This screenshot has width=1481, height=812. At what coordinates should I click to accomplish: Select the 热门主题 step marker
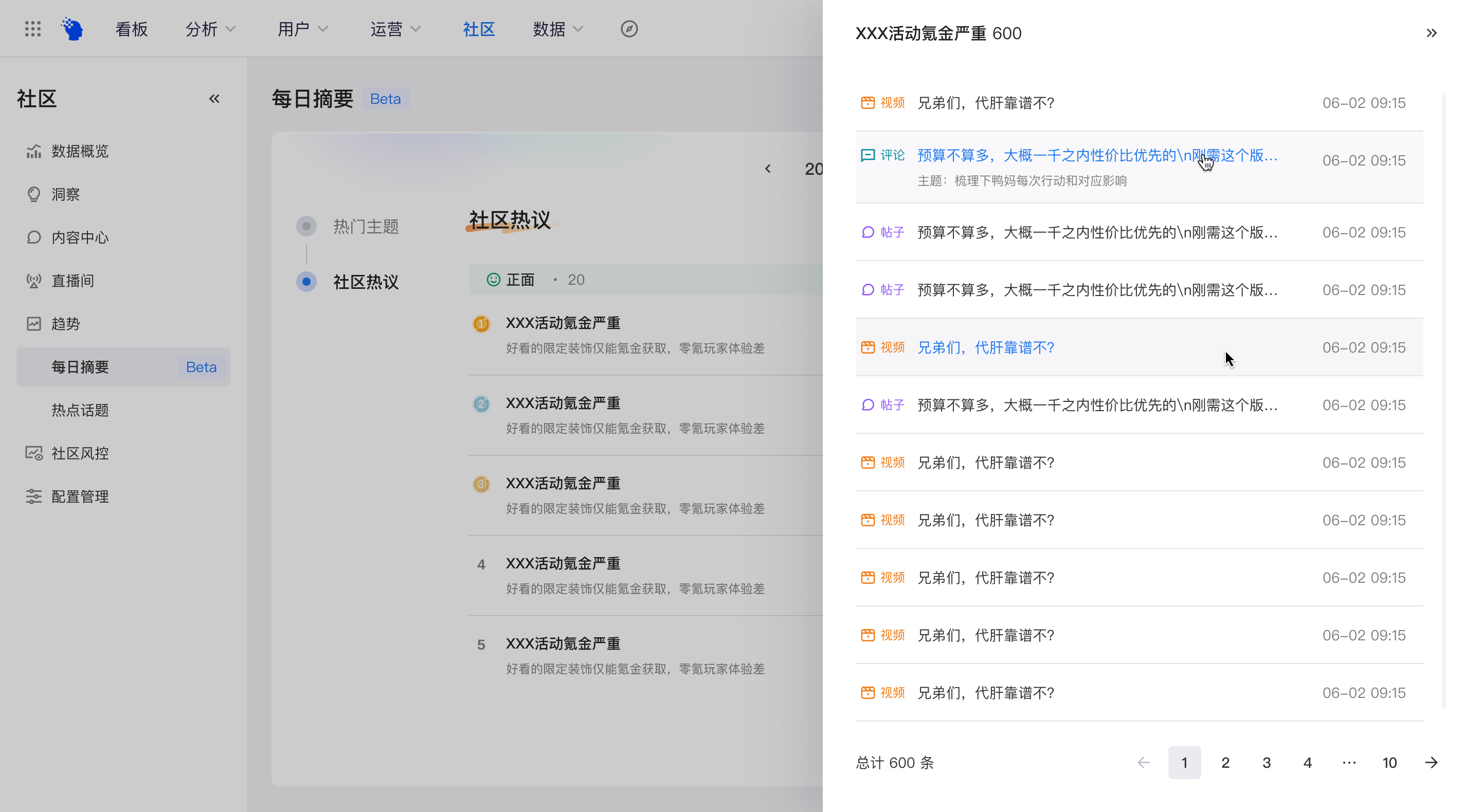point(306,227)
